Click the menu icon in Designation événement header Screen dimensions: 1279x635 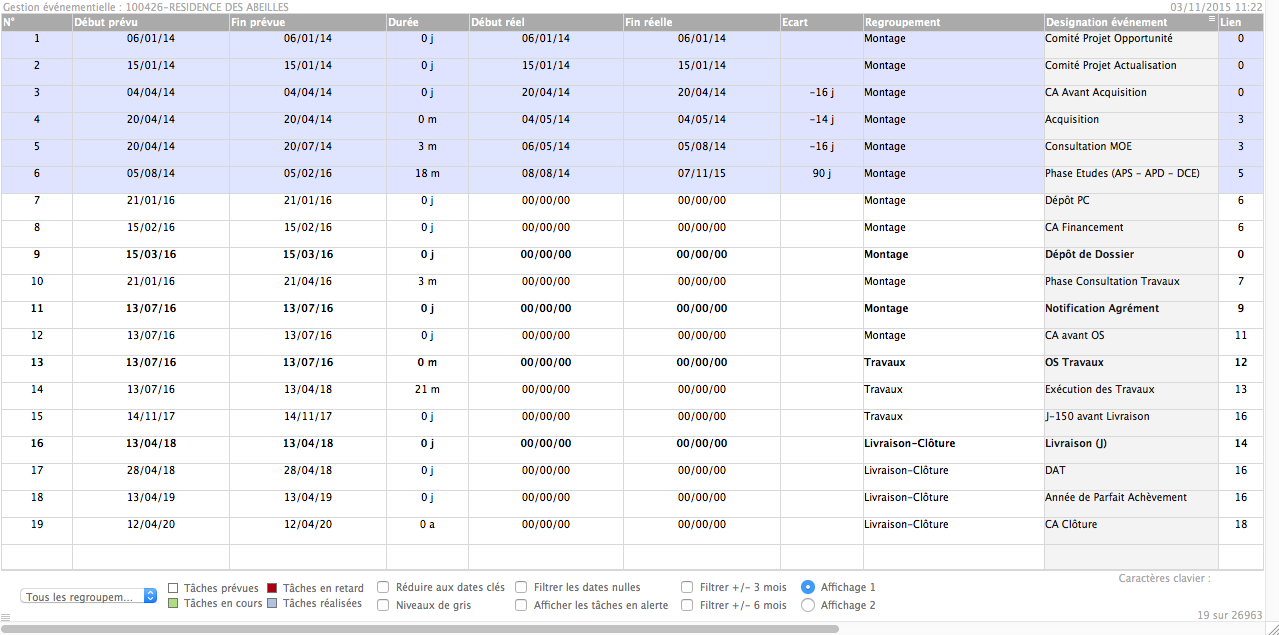(1211, 20)
